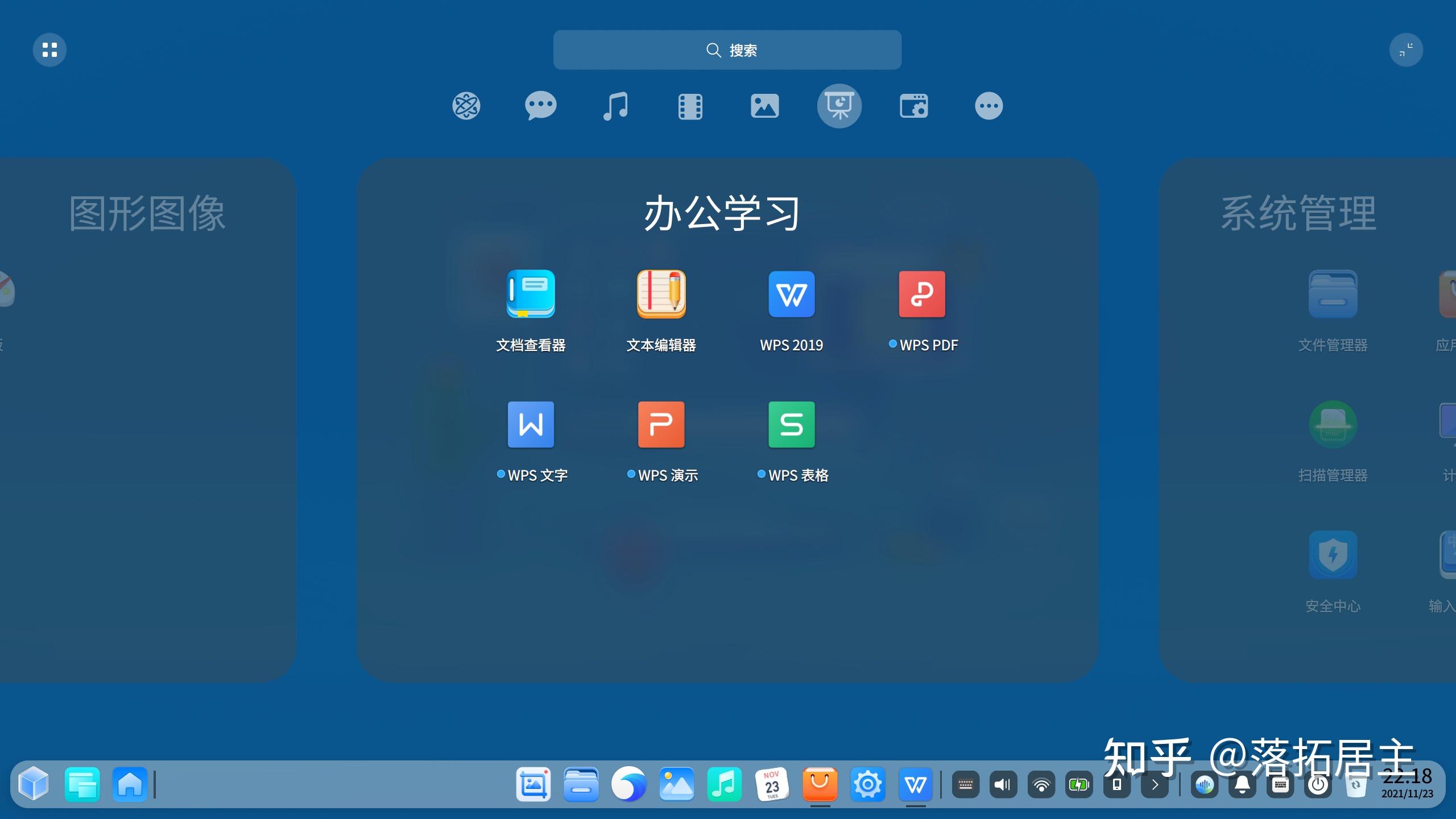Image resolution: width=1456 pixels, height=819 pixels.
Task: Open WPS Office from the dock
Action: click(916, 784)
